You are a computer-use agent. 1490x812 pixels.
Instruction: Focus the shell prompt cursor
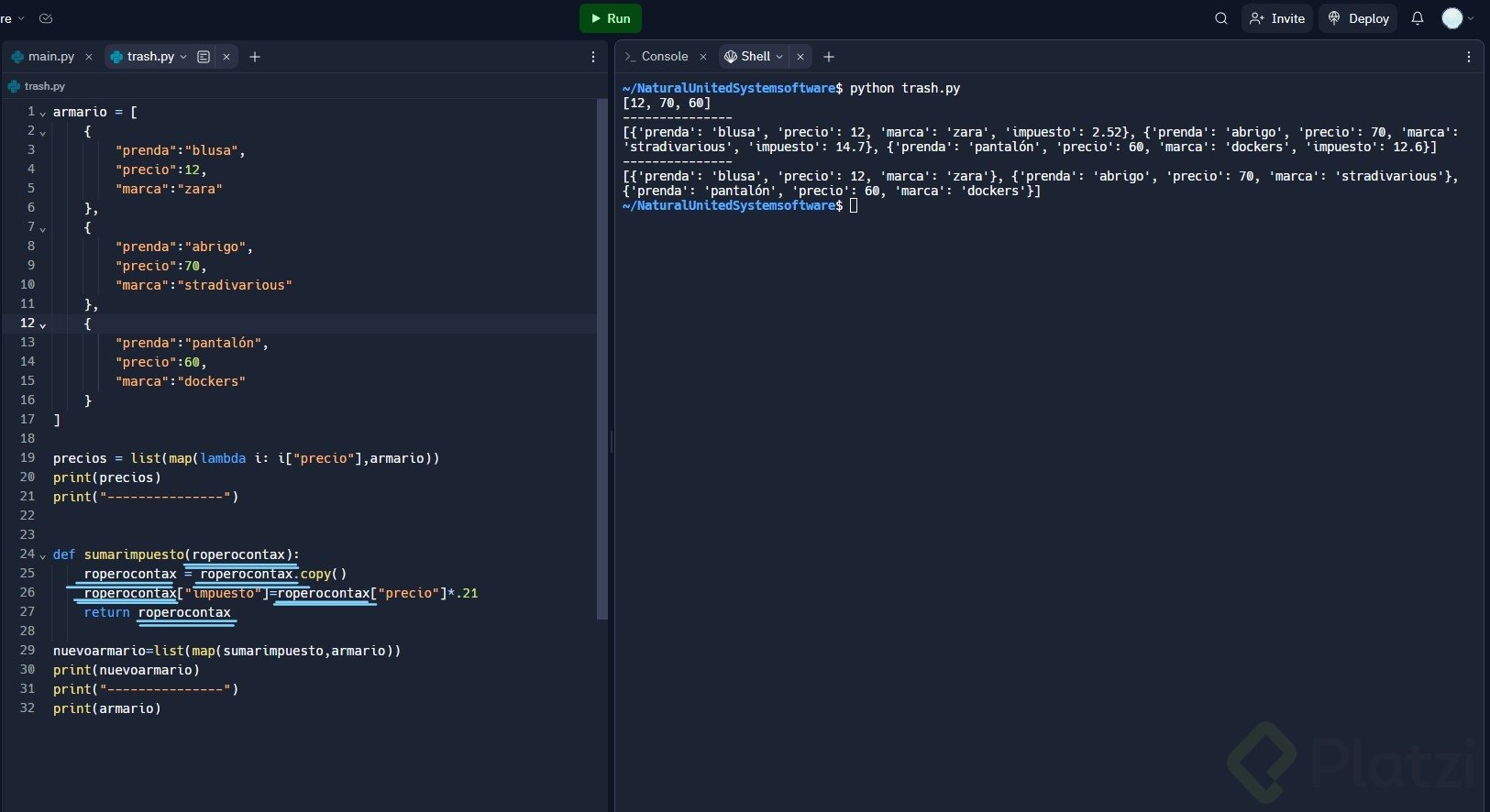point(854,205)
